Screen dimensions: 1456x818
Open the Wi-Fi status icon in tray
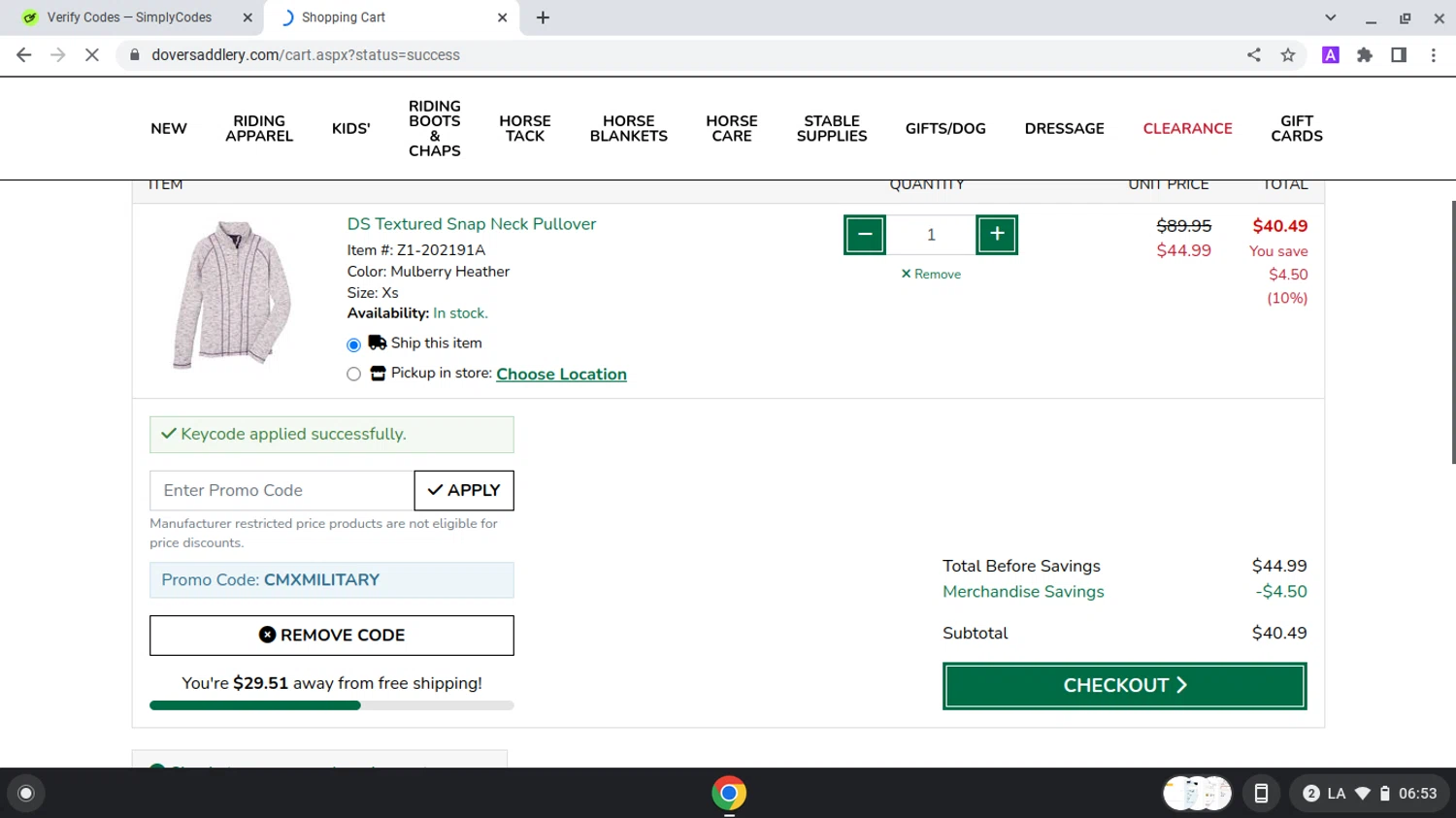1363,794
